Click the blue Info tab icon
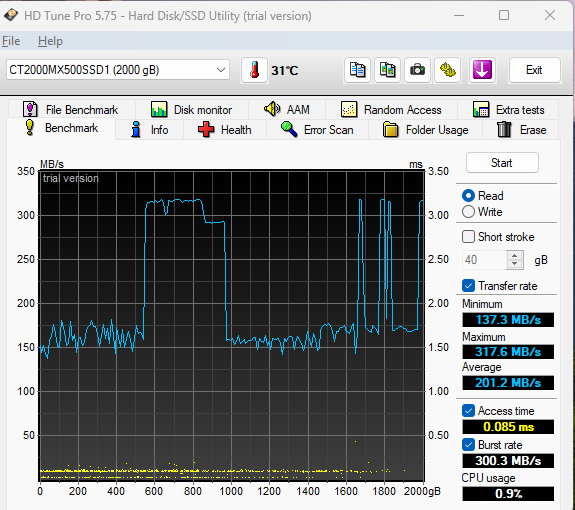This screenshot has height=510, width=575. [136, 129]
